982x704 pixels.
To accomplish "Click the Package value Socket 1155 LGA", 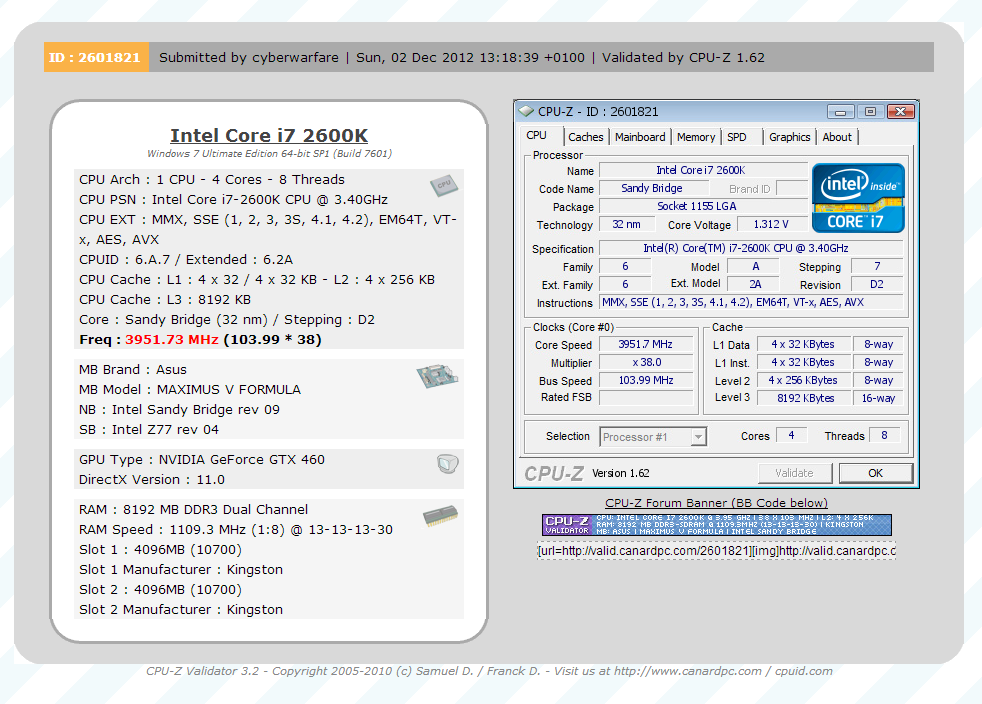I will coord(703,206).
